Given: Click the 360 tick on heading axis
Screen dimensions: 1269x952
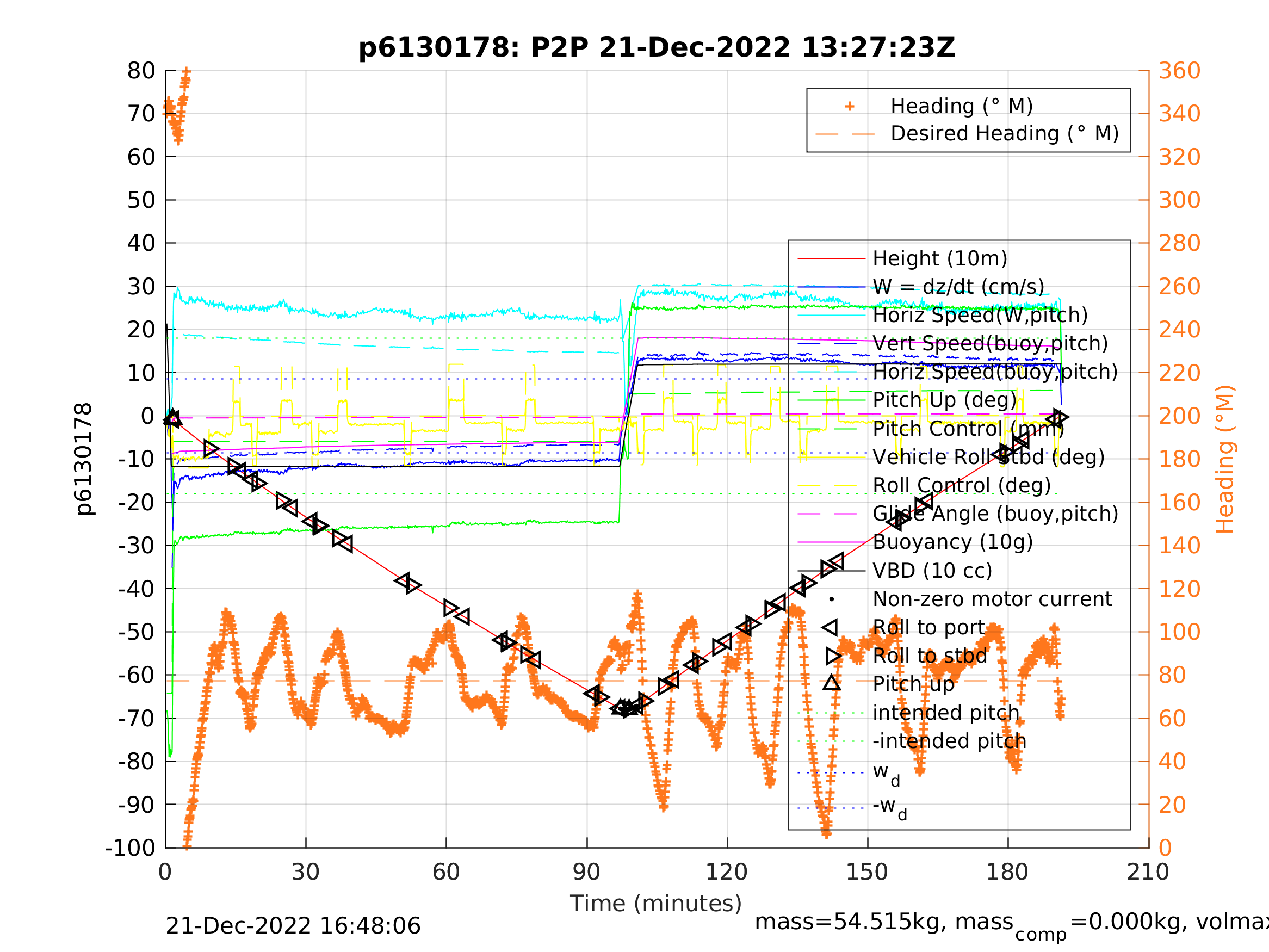Looking at the screenshot, I should pos(1179,71).
